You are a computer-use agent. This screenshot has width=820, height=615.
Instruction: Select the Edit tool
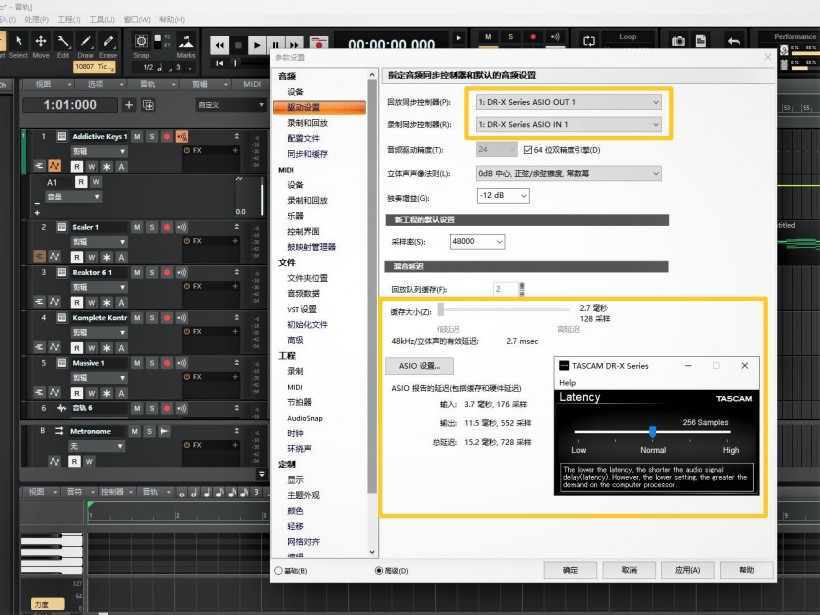[x=62, y=38]
